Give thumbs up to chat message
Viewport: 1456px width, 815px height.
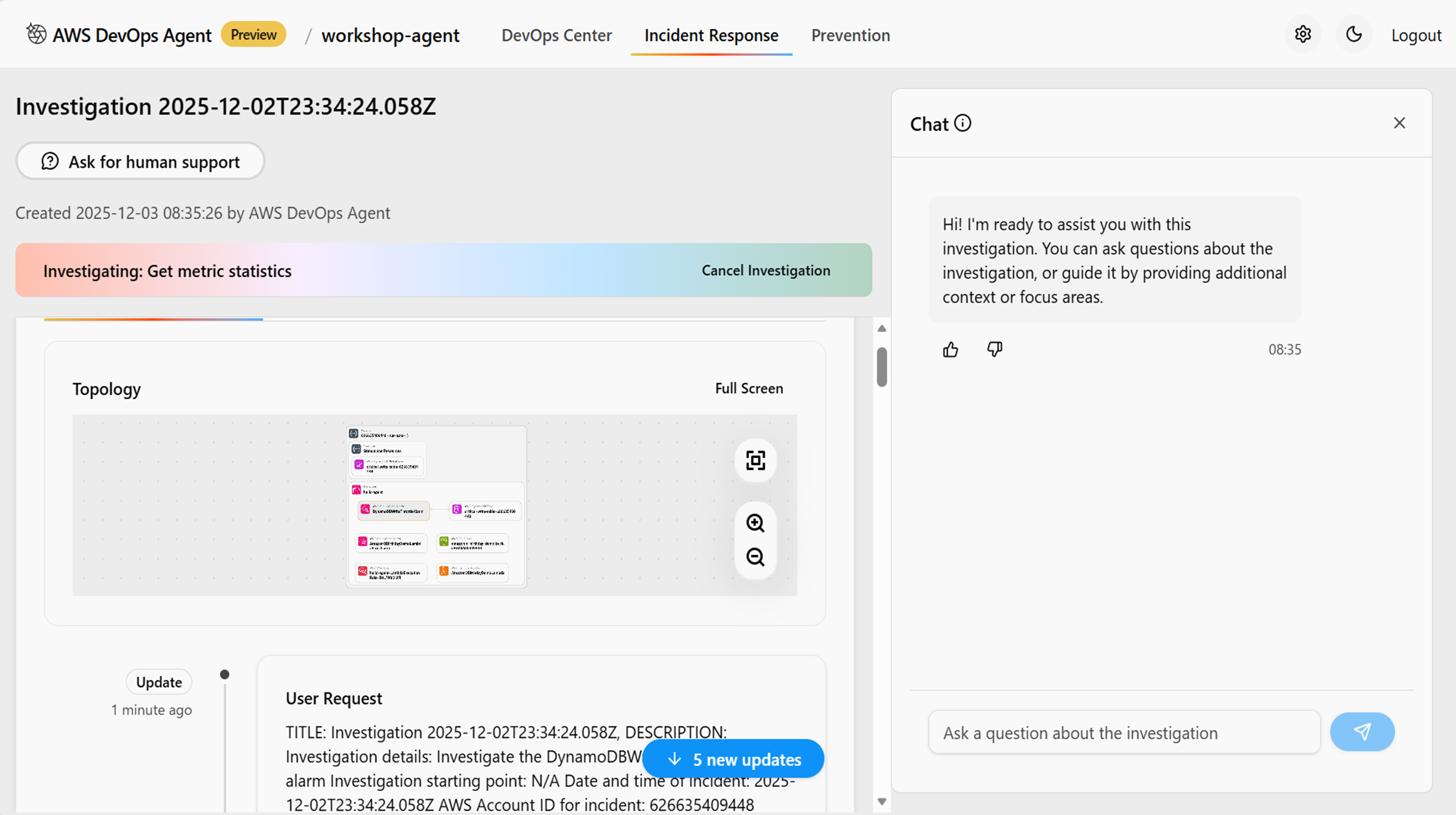[951, 350]
